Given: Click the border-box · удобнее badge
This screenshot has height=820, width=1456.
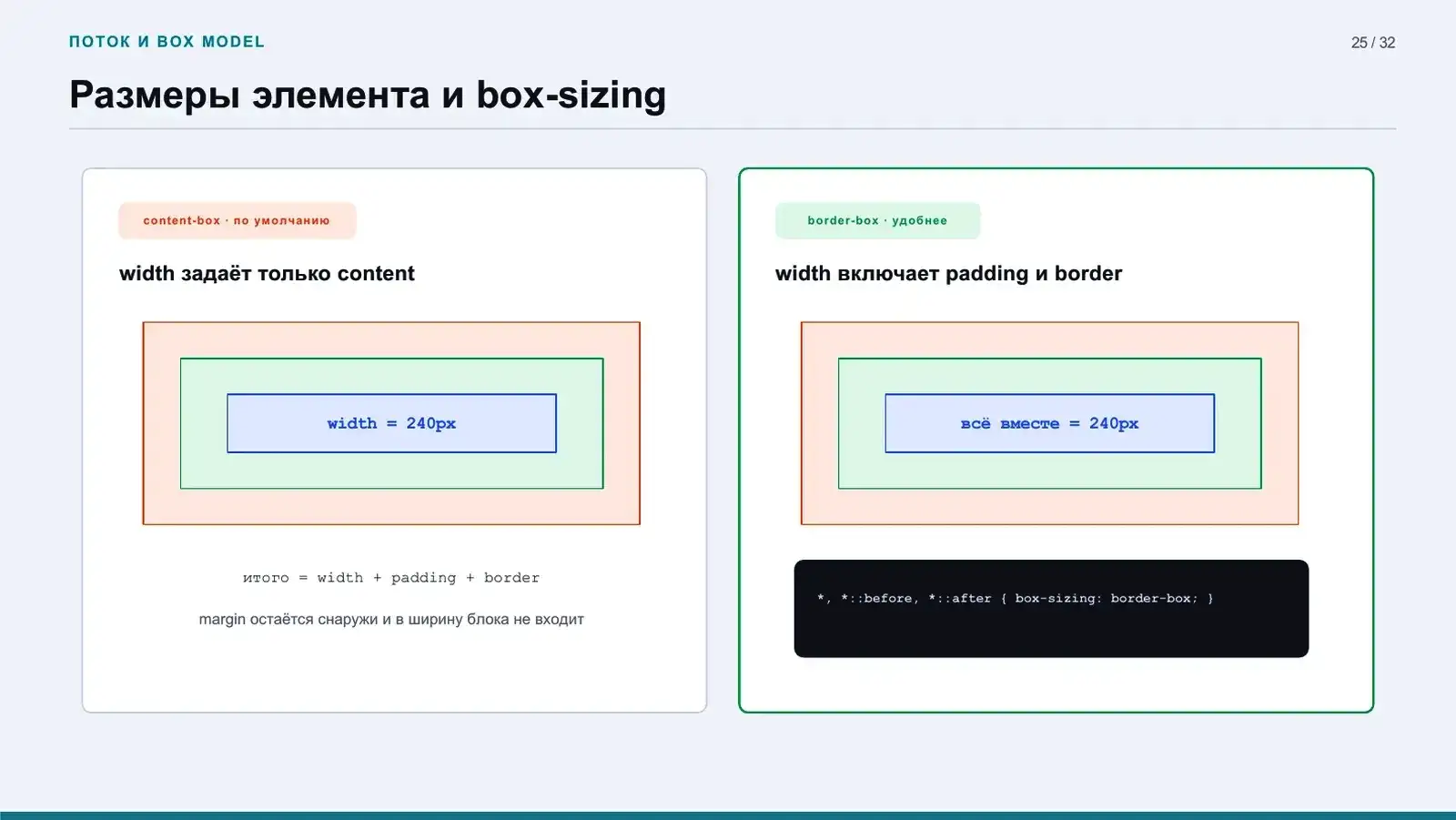Looking at the screenshot, I should coord(877,220).
